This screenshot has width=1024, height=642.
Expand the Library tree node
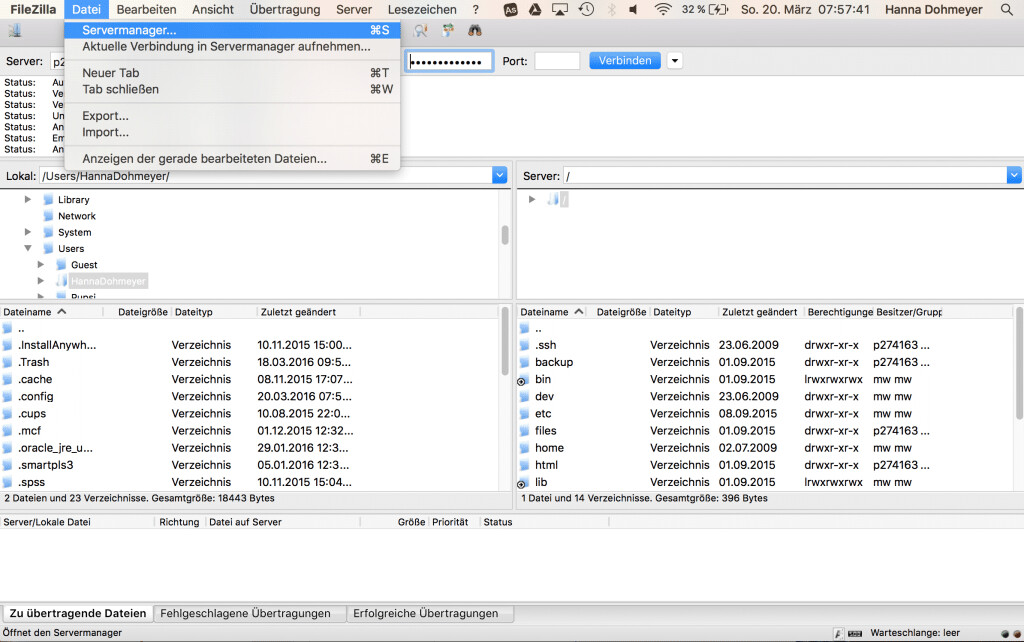coord(27,199)
